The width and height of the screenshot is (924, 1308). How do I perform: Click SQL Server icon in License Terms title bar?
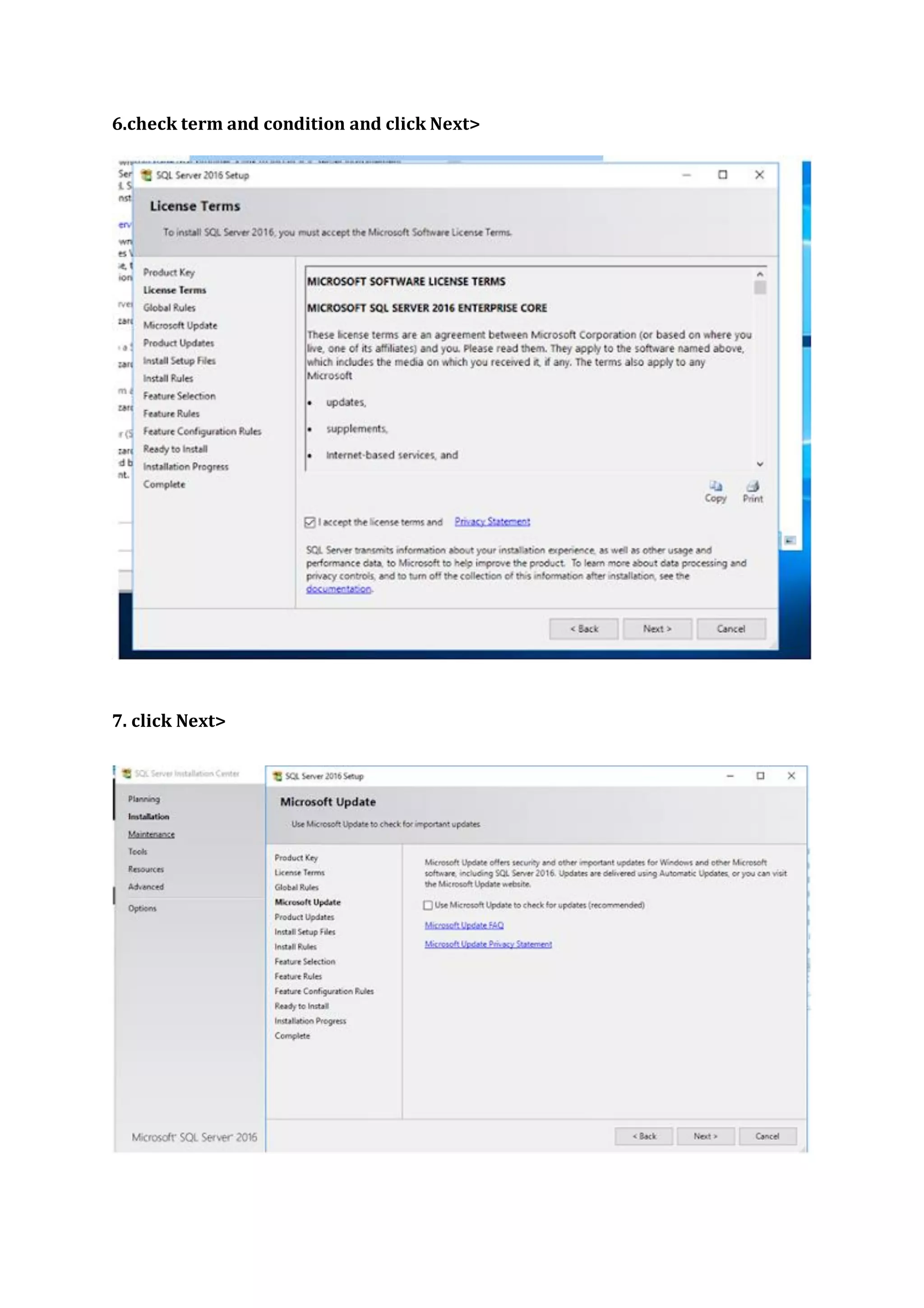click(x=146, y=175)
